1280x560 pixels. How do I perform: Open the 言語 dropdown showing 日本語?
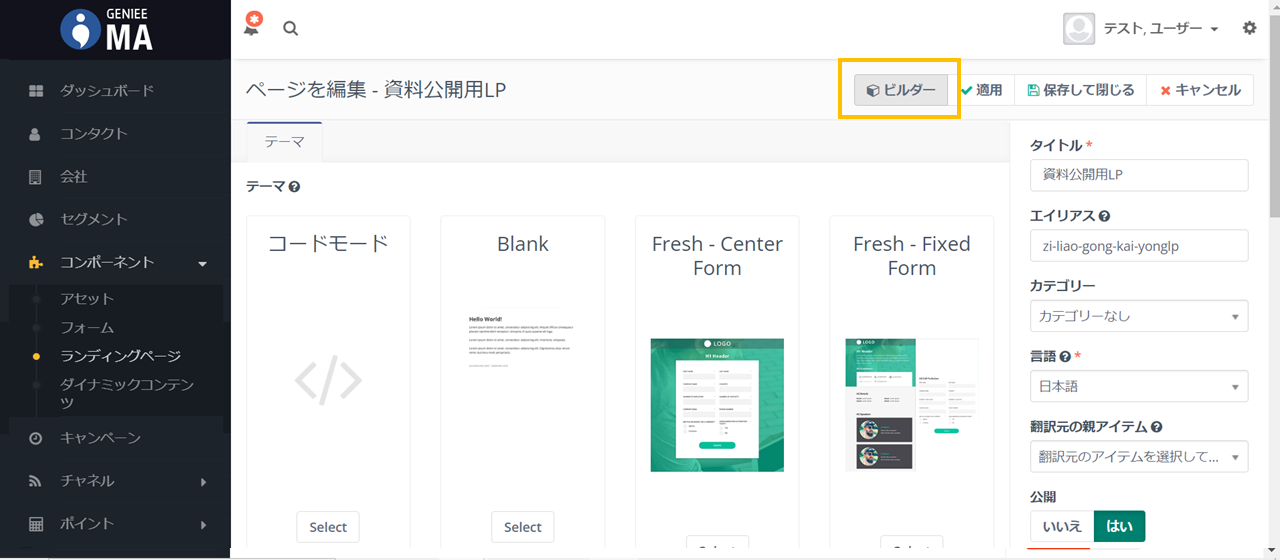coord(1138,386)
